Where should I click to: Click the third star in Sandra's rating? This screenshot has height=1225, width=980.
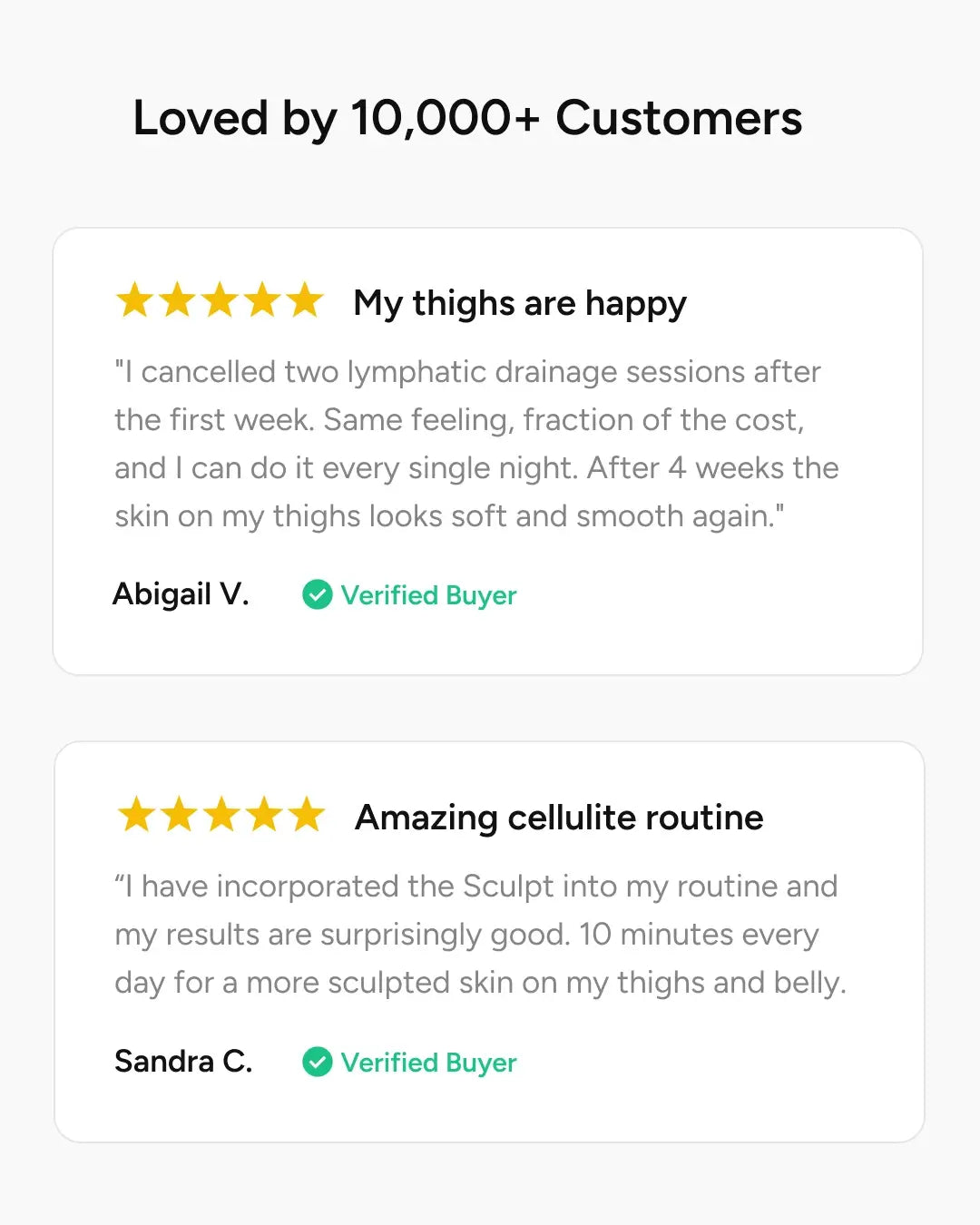[221, 814]
